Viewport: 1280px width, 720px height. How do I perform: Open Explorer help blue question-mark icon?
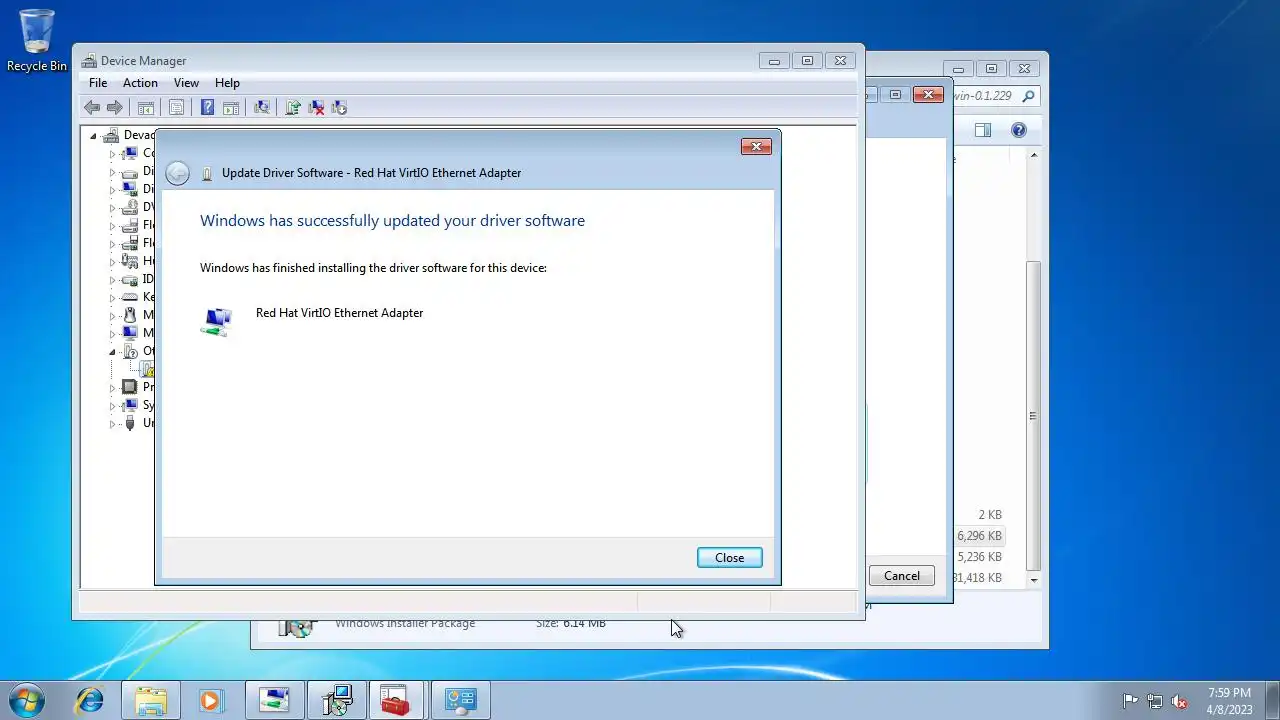1019,130
